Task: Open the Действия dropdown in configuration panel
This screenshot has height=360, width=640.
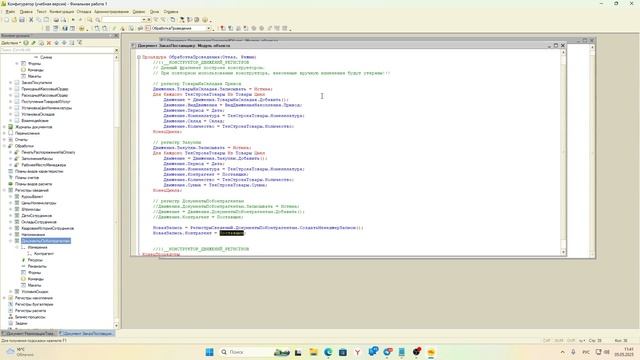Action: (x=11, y=42)
